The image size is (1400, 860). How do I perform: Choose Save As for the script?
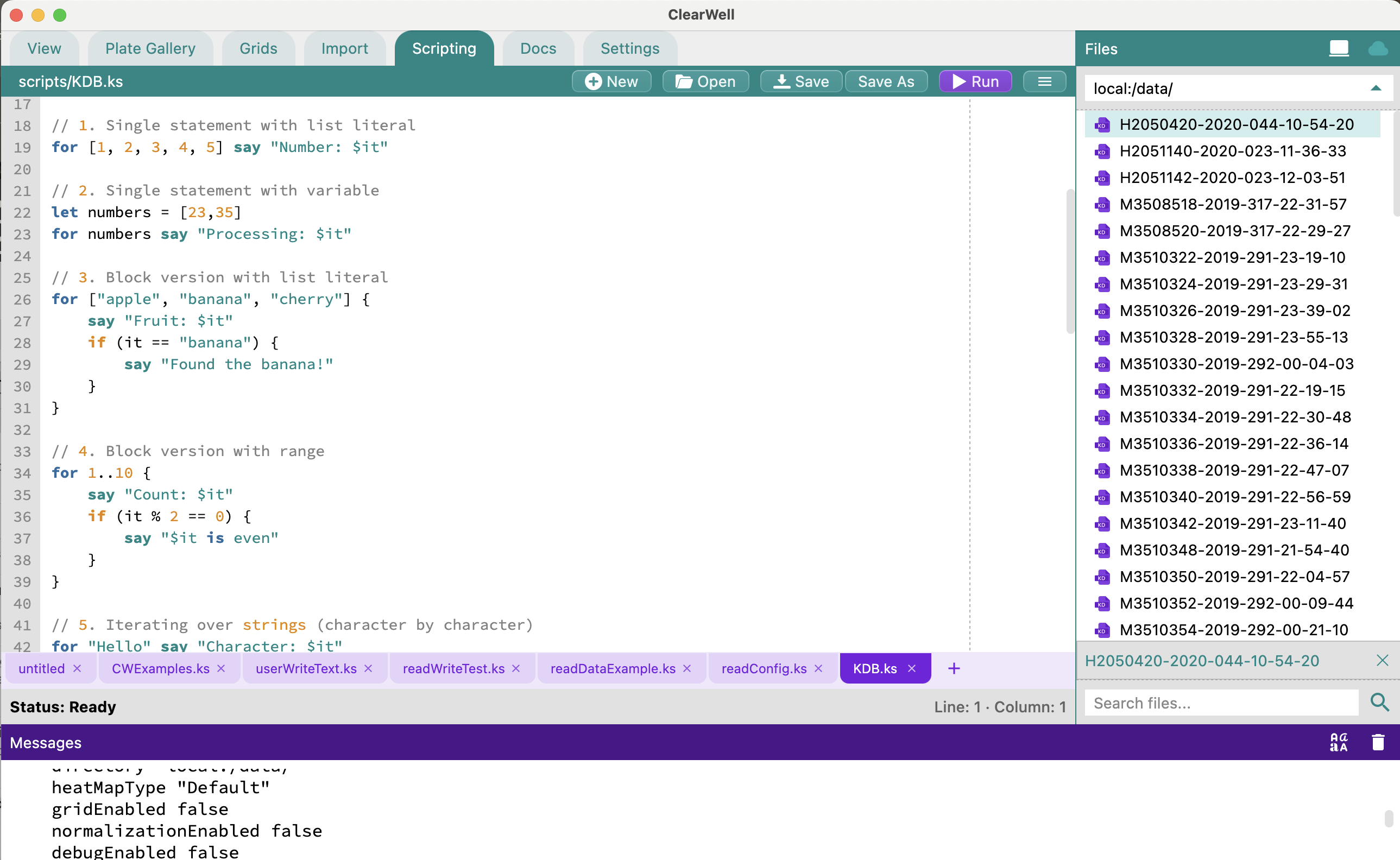[x=886, y=81]
